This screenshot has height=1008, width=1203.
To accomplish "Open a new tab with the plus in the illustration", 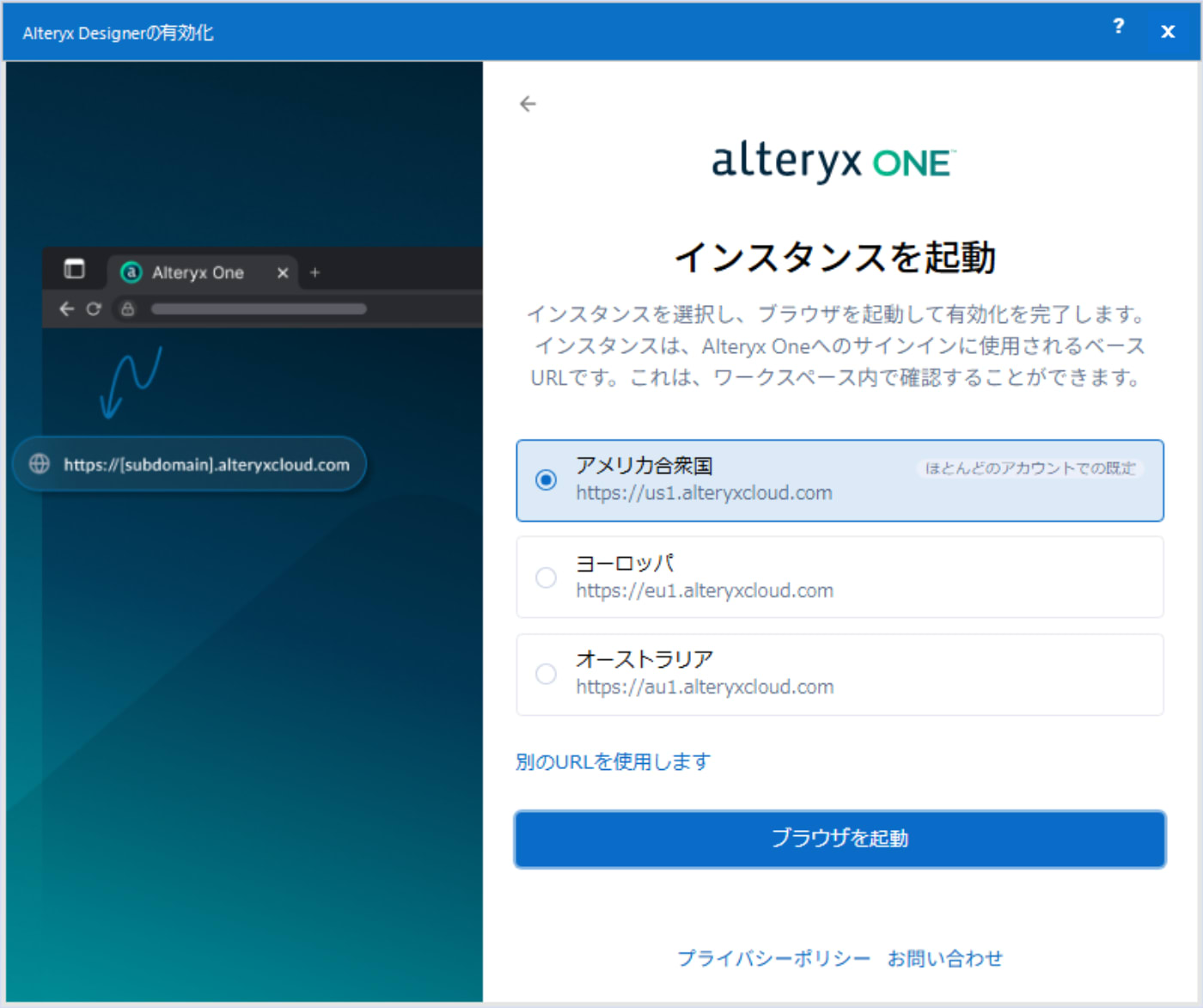I will (x=314, y=272).
